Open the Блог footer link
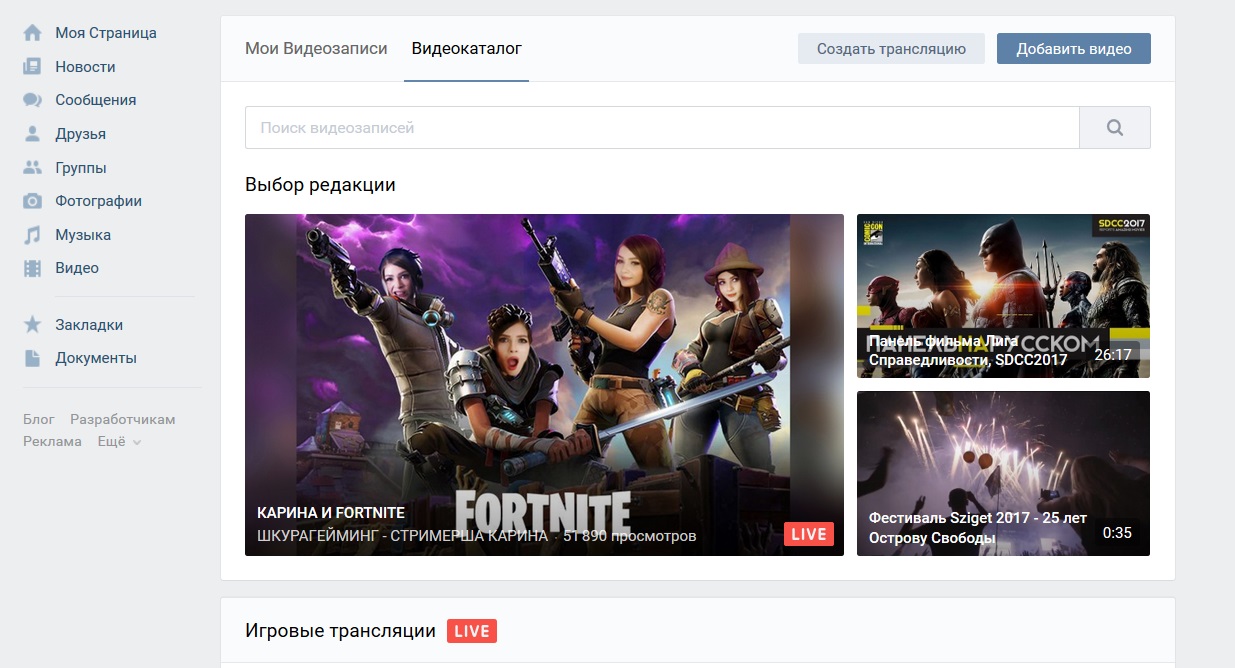 tap(39, 419)
